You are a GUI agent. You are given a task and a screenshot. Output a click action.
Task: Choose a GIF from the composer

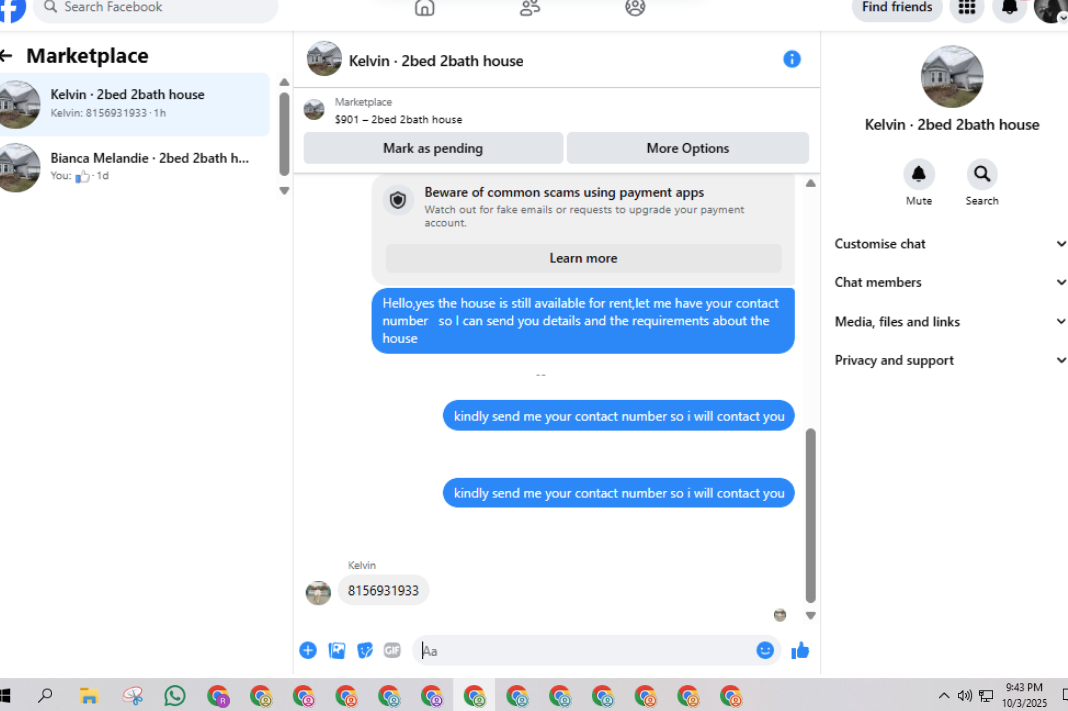tap(392, 650)
